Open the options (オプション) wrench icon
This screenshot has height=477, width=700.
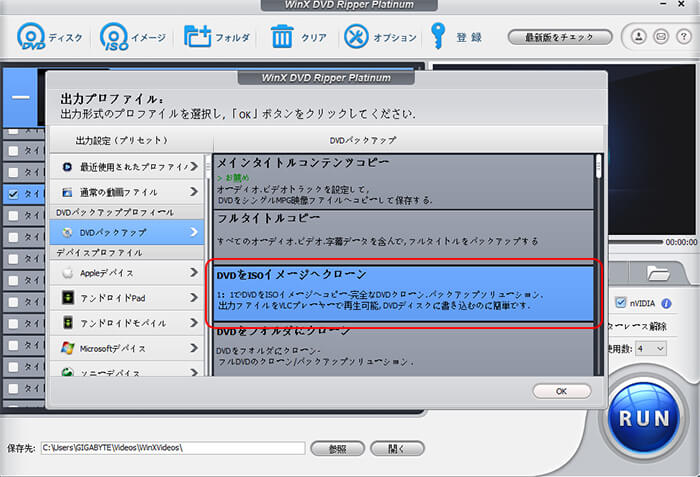click(380, 37)
